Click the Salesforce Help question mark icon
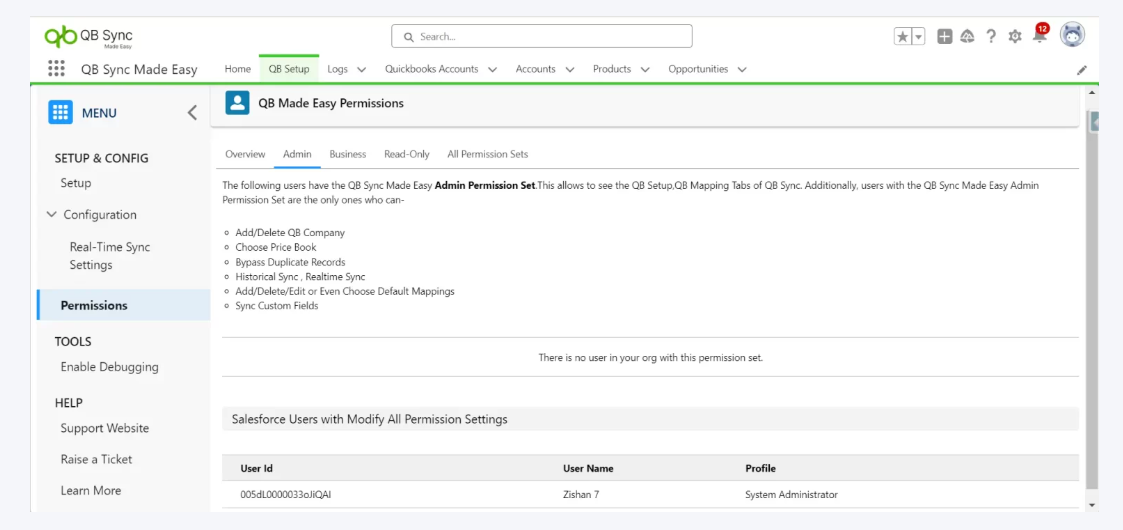The image size is (1123, 530). click(x=991, y=36)
